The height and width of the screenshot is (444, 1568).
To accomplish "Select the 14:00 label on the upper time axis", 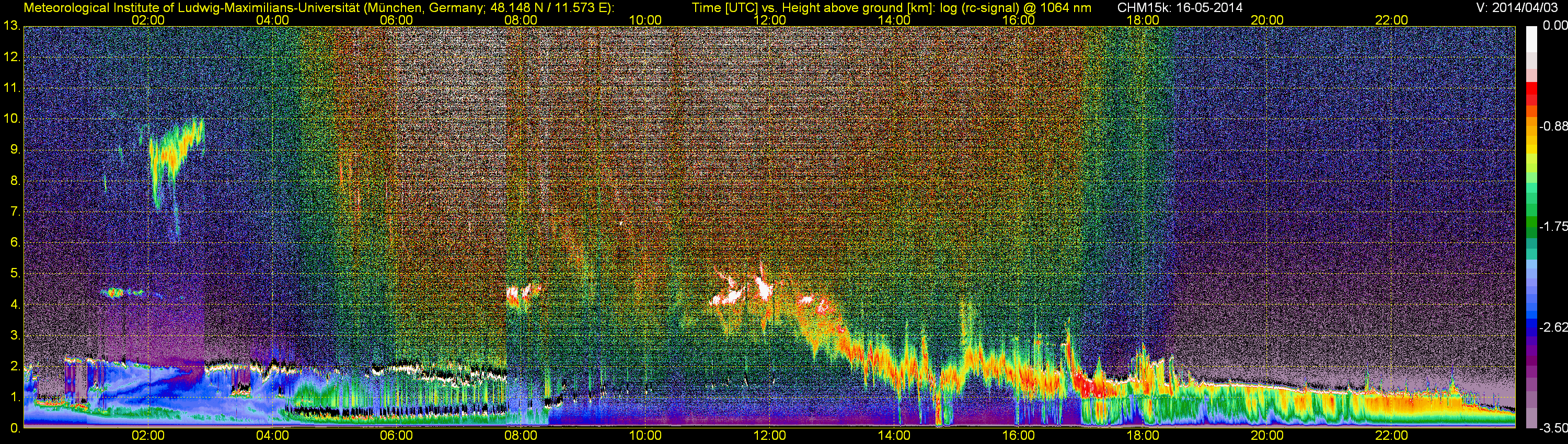I will [x=894, y=20].
